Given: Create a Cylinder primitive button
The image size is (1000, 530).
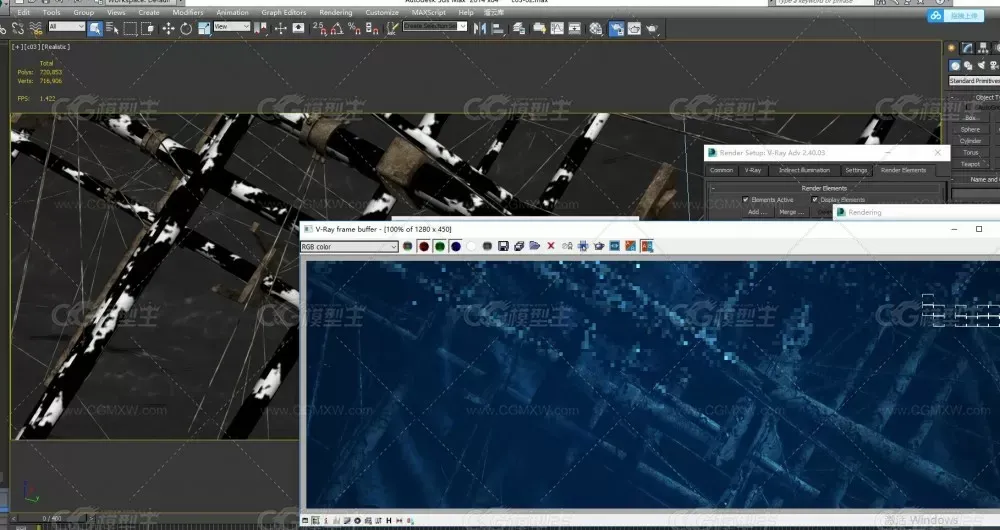Looking at the screenshot, I should tap(970, 141).
